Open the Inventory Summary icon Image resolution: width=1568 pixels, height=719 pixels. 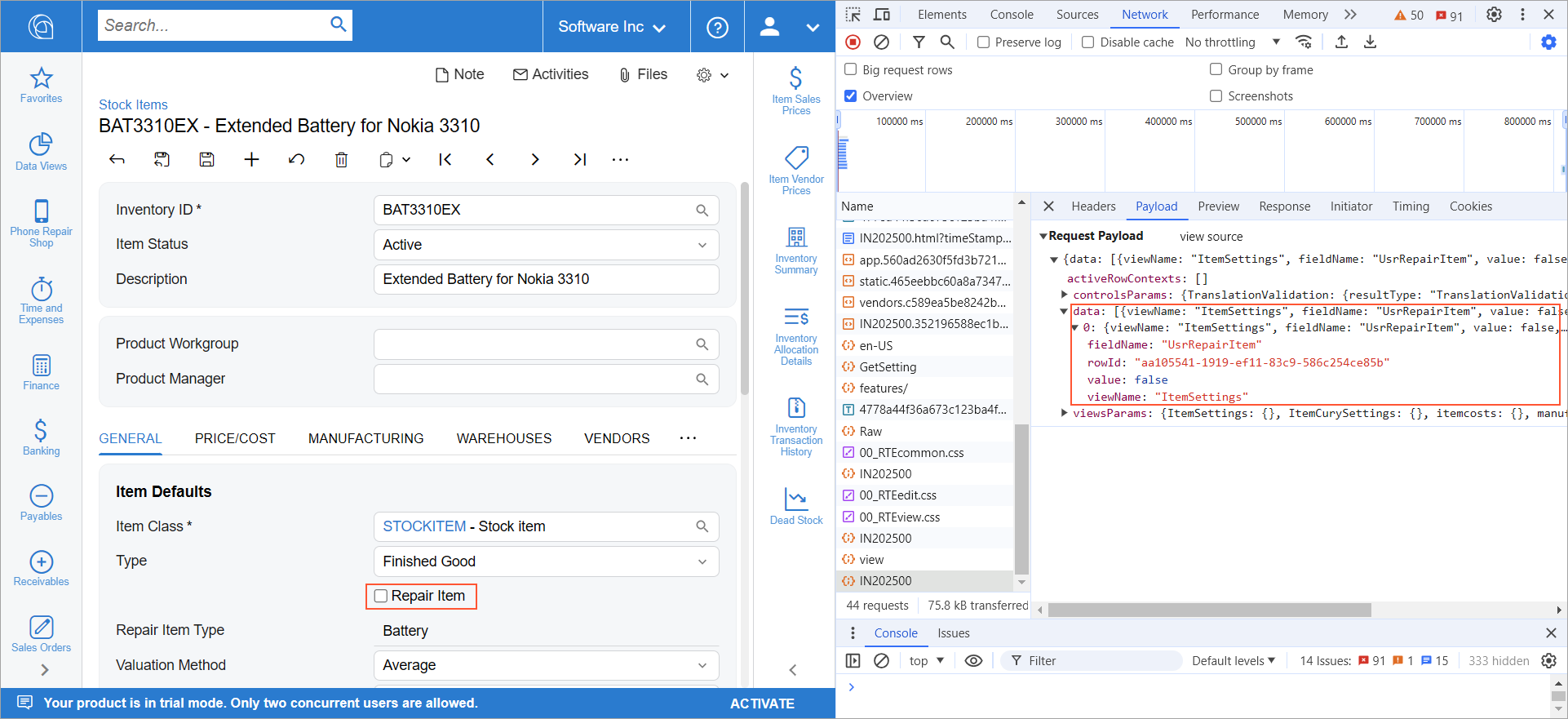[x=795, y=251]
